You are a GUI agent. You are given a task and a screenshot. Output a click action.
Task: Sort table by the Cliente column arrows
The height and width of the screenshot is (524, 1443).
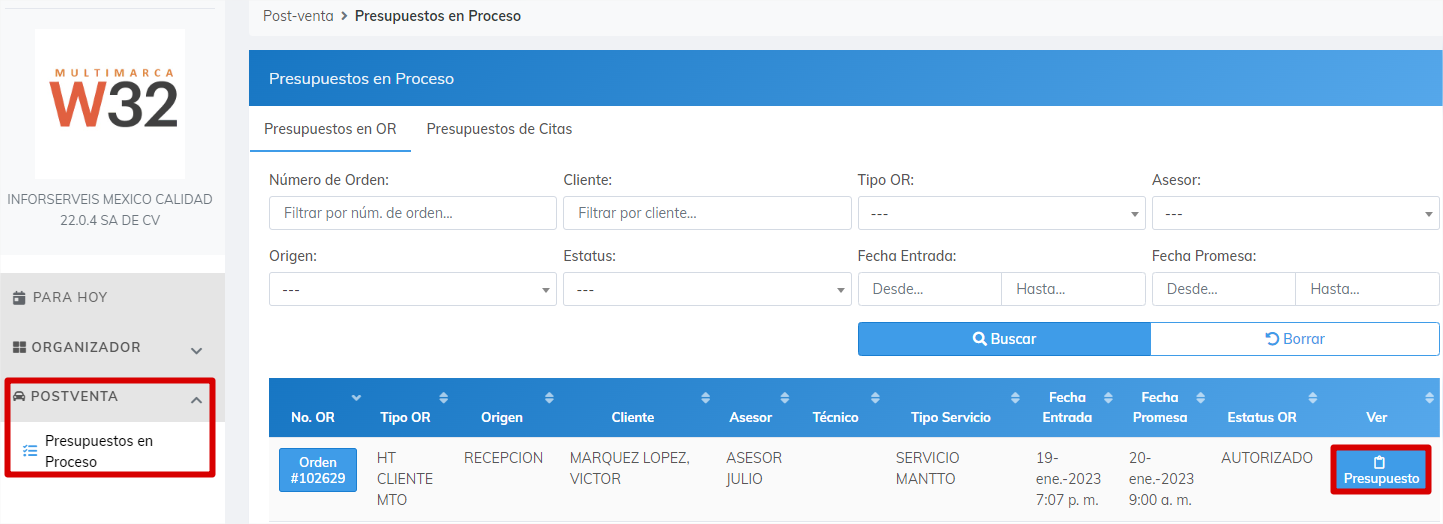coord(709,398)
